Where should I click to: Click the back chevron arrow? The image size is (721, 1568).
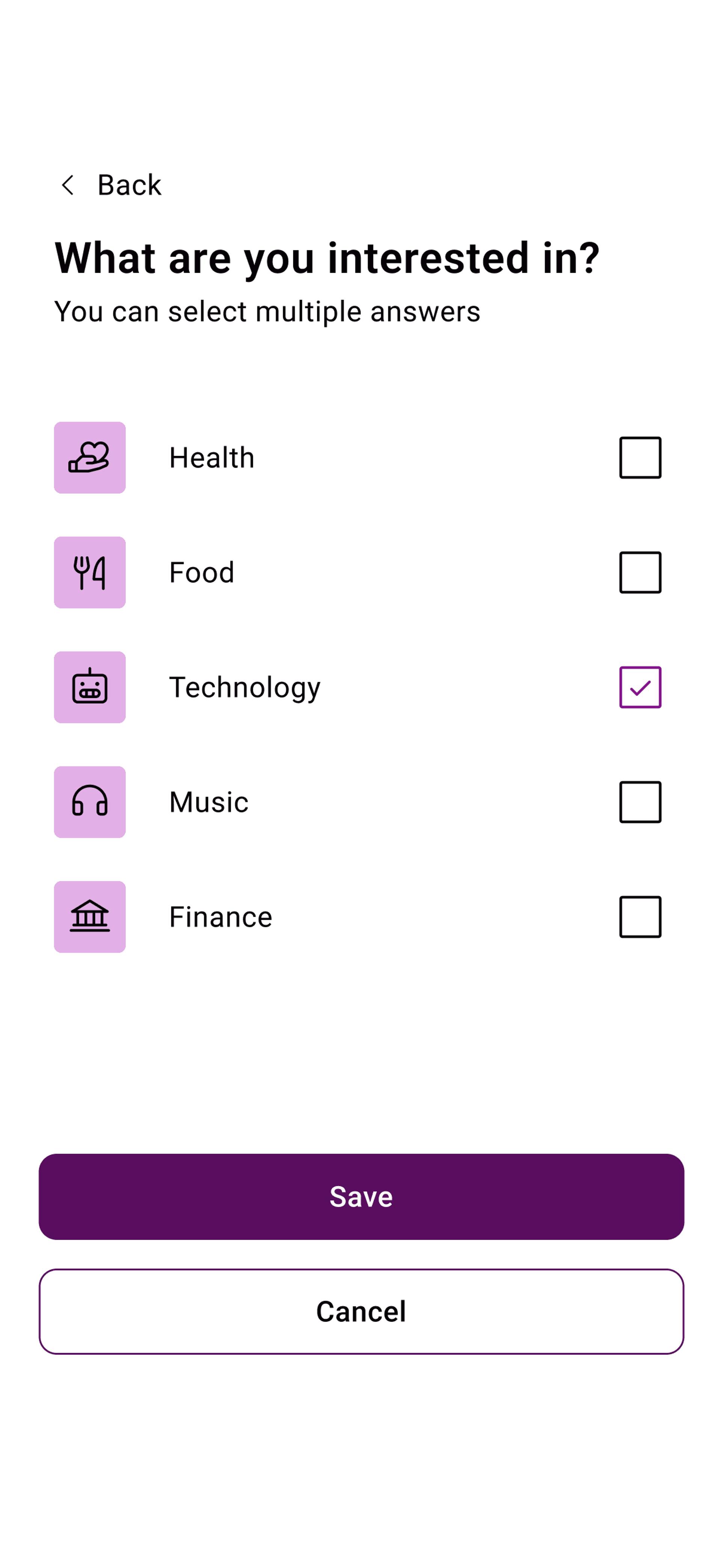click(68, 185)
